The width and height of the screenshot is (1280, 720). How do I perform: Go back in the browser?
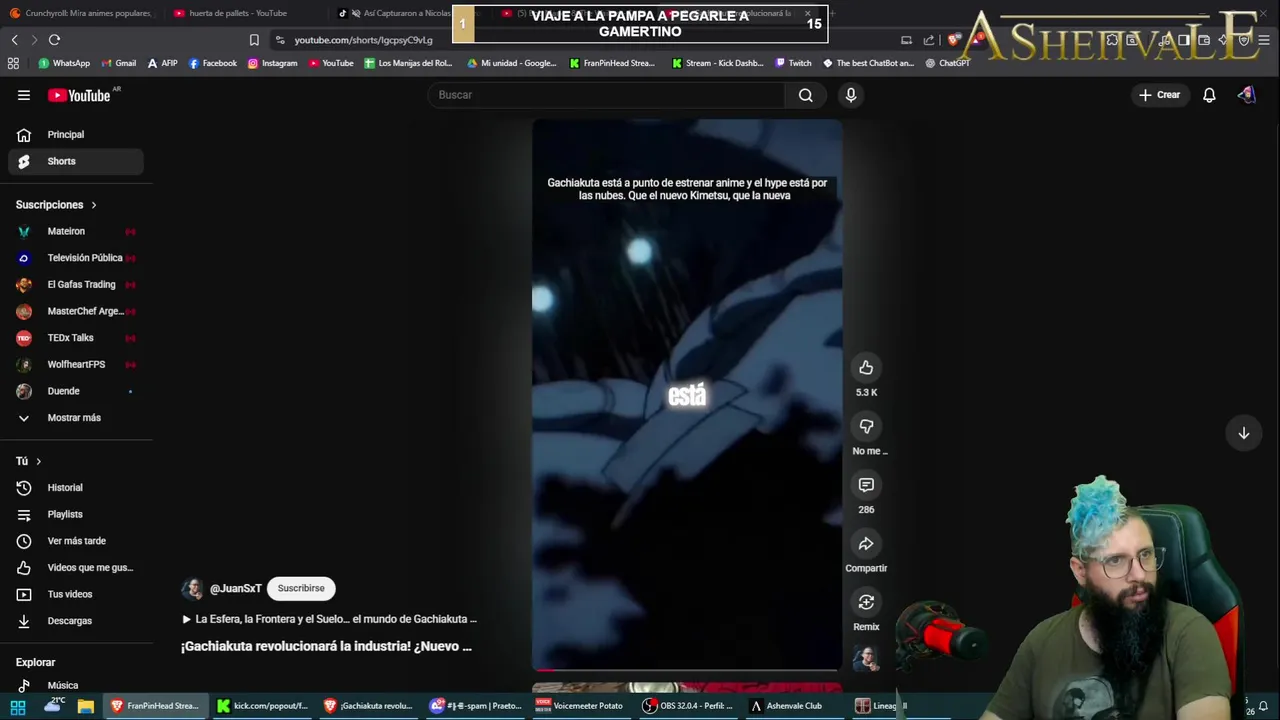(14, 40)
